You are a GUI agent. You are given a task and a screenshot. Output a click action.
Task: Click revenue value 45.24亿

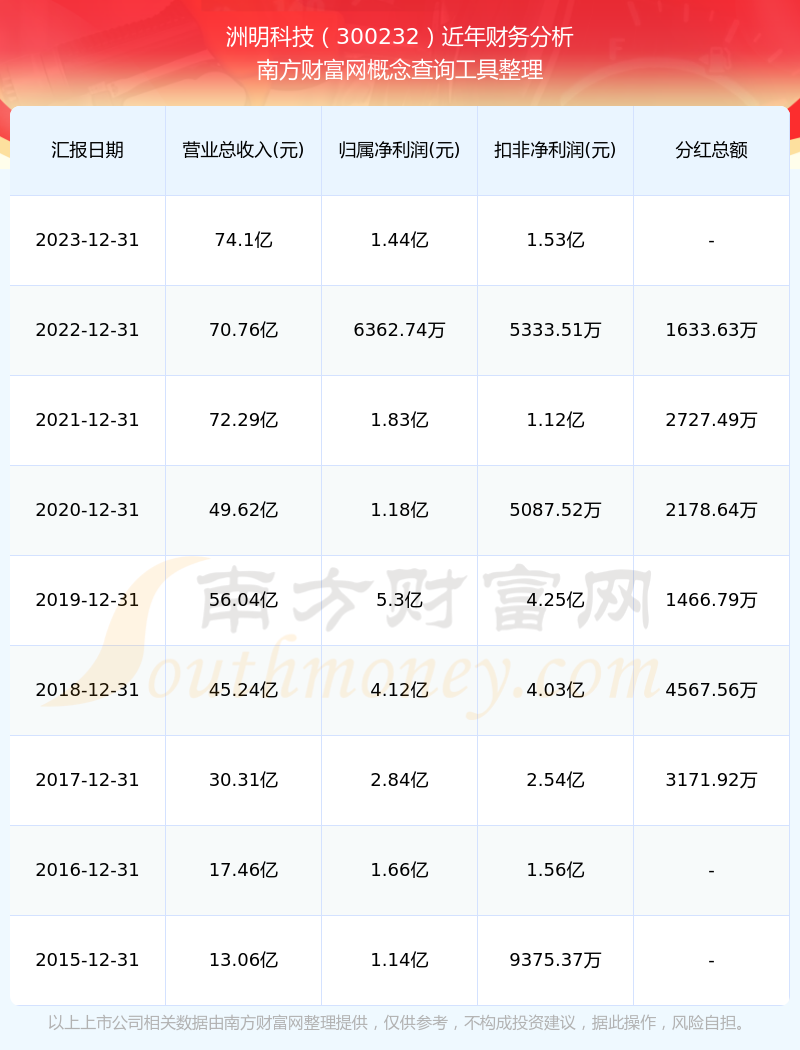[244, 690]
